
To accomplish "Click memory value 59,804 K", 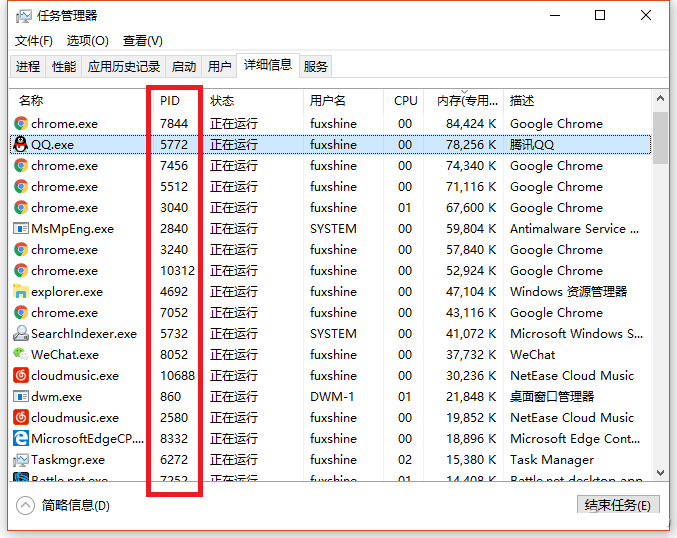I will click(x=471, y=229).
